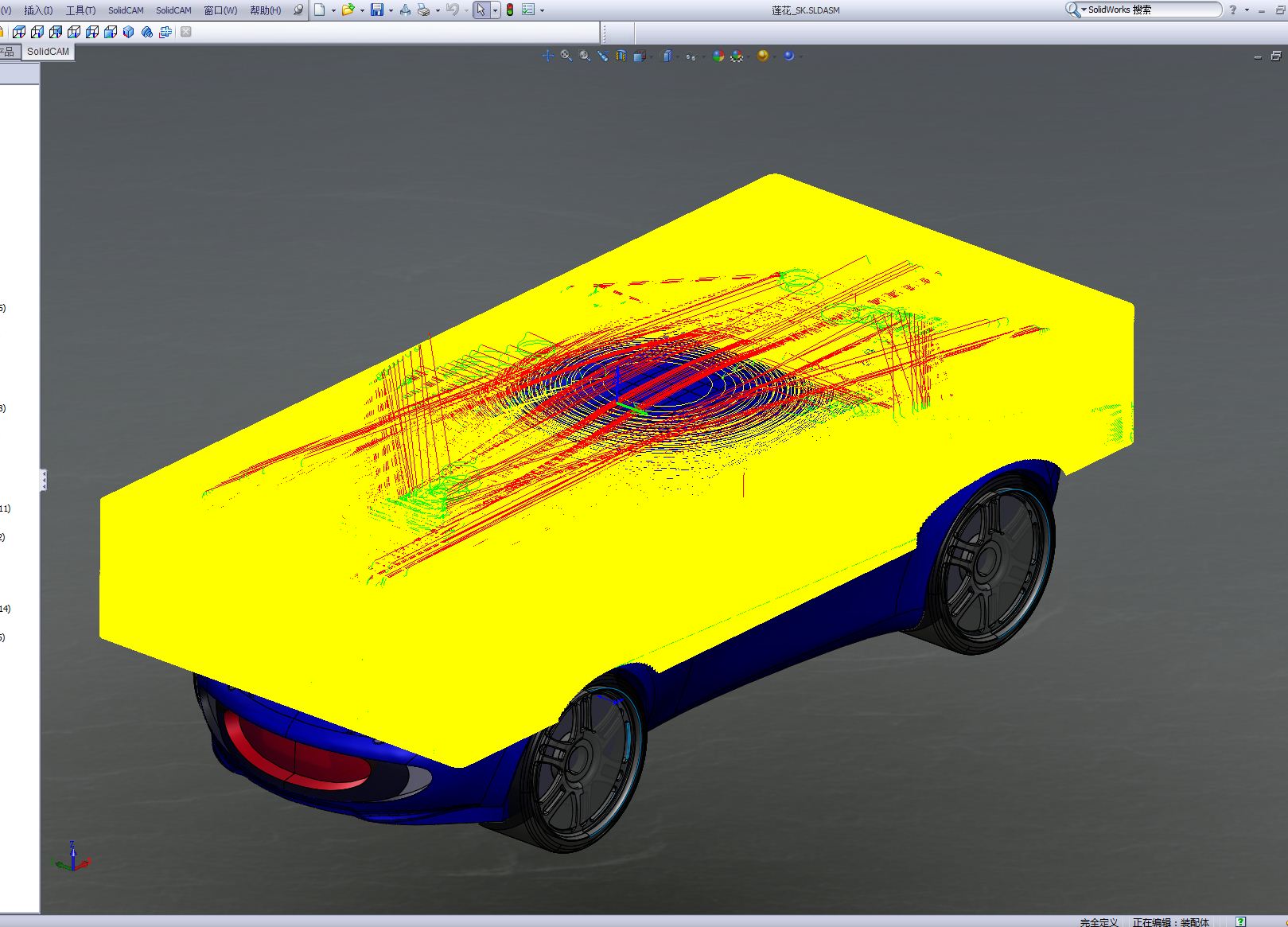Screen dimensions: 1288x927
Task: Click the blue cone-shaped icon in the second toolbar
Action: (x=146, y=32)
